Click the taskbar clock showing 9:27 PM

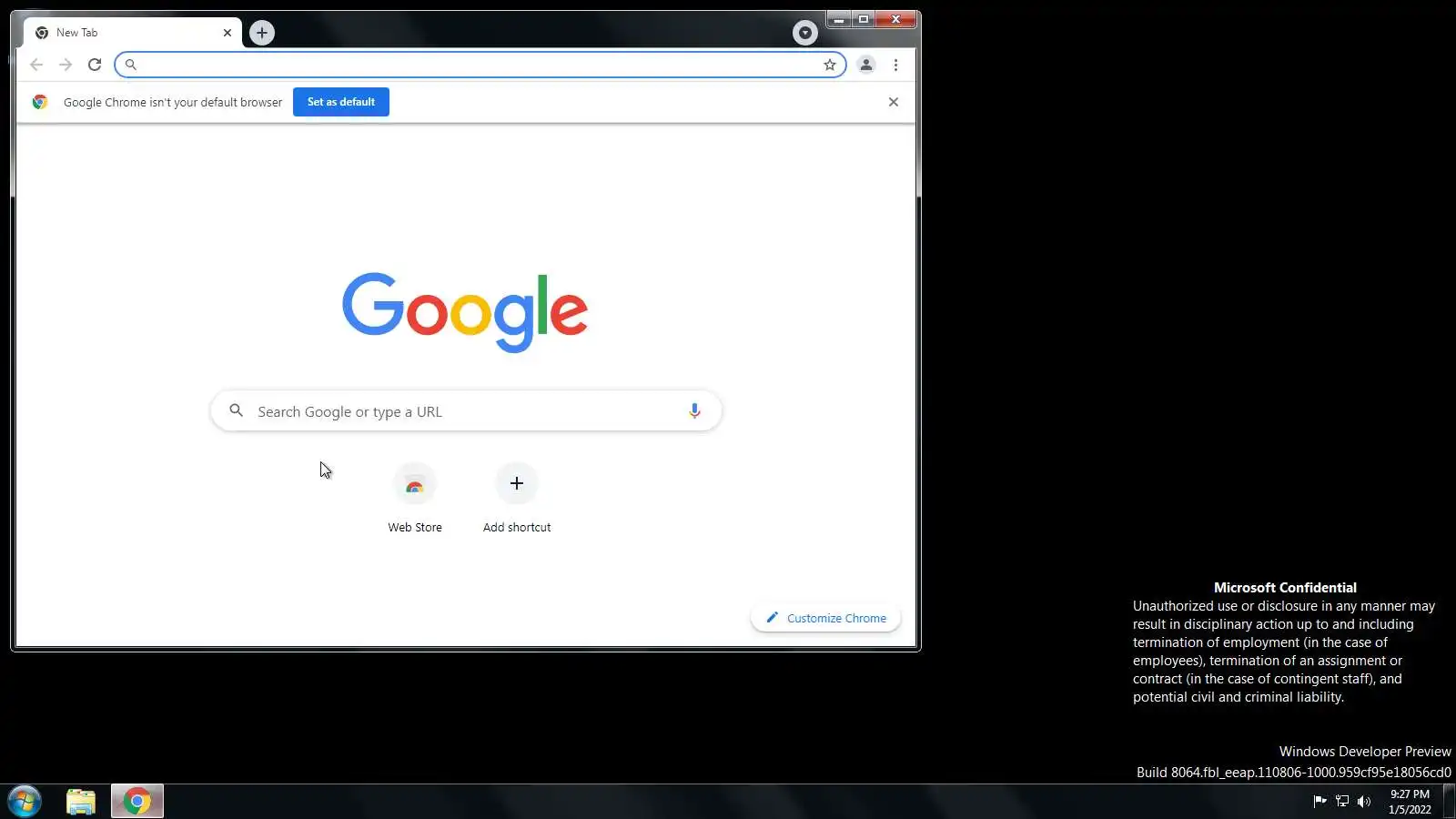pyautogui.click(x=1410, y=802)
